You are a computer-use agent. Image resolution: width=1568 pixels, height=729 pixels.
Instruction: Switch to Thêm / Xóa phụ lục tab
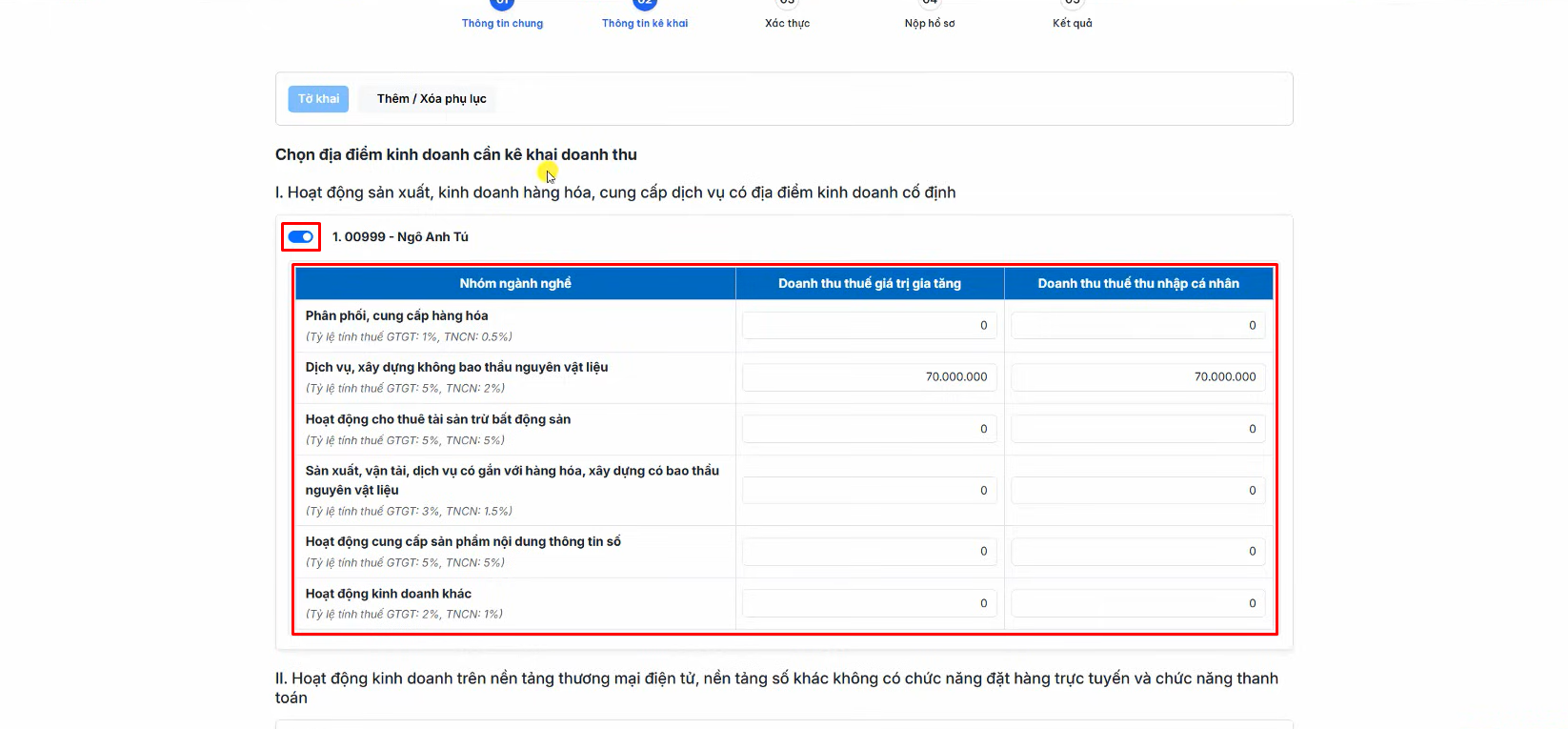pos(432,99)
